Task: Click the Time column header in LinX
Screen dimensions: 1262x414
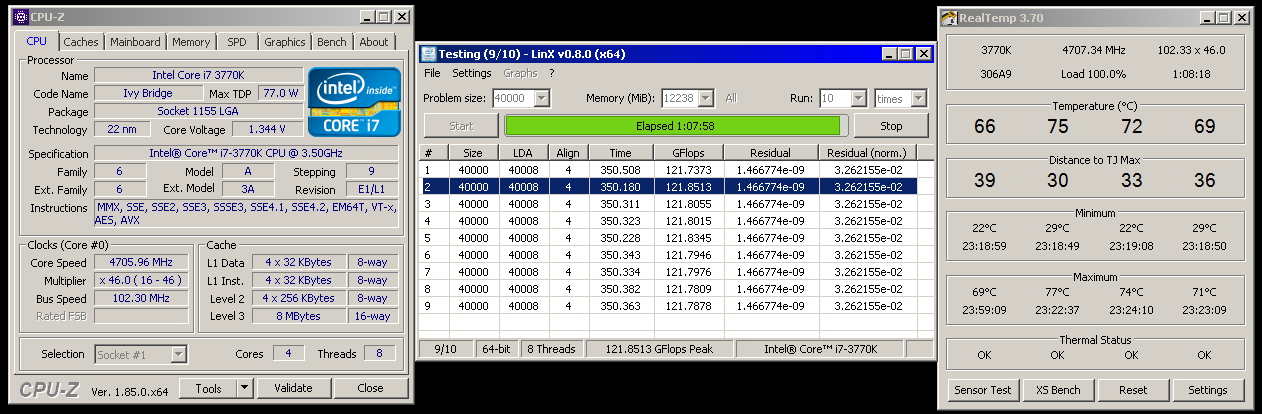Action: click(x=620, y=152)
